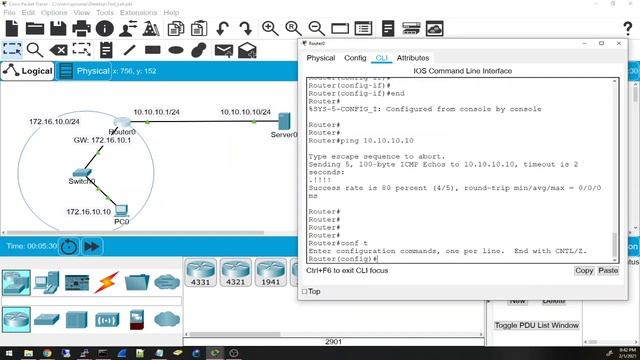Open the Attributes tab in Router0
This screenshot has height=360, width=640.
point(413,58)
